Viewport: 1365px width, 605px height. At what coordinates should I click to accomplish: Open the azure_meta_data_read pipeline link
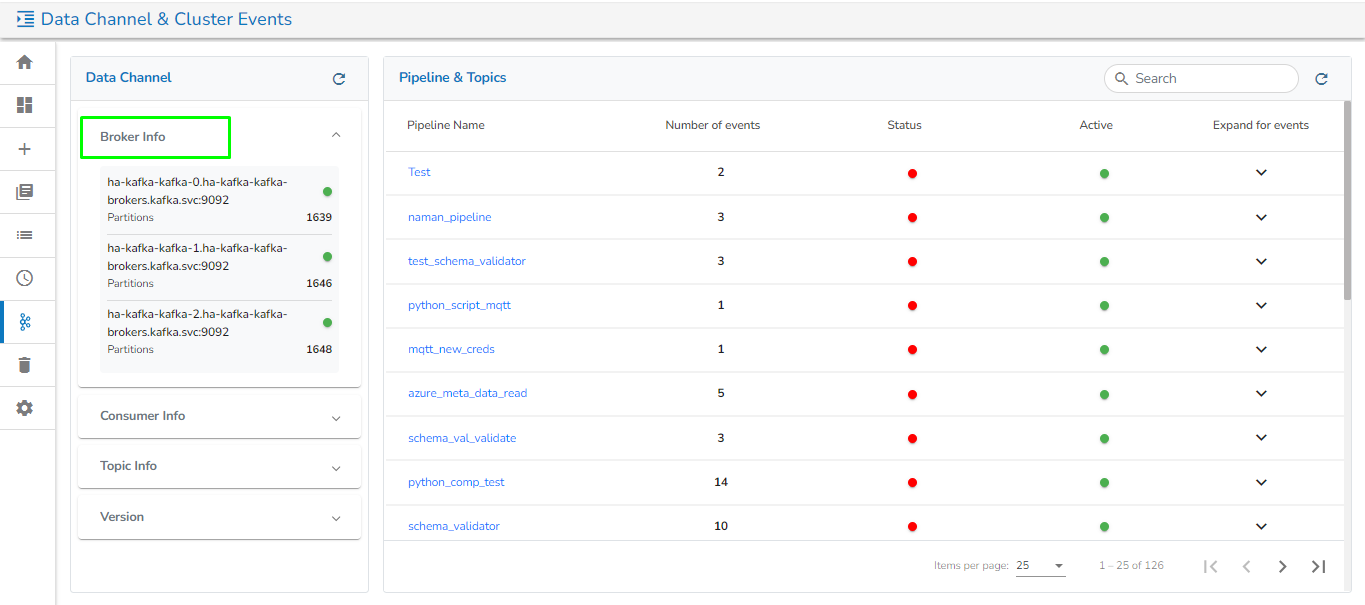[x=467, y=393]
